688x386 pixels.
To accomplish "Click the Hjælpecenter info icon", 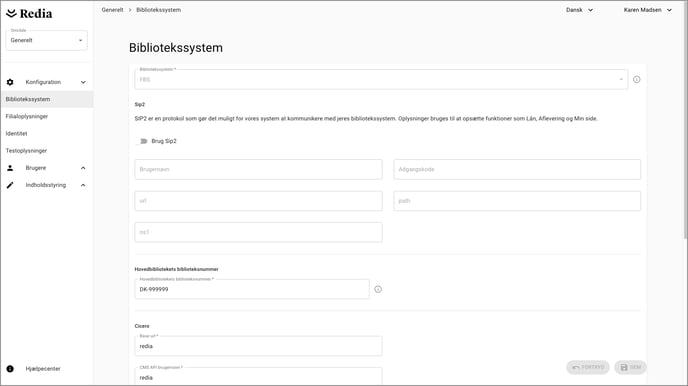I will (x=10, y=369).
